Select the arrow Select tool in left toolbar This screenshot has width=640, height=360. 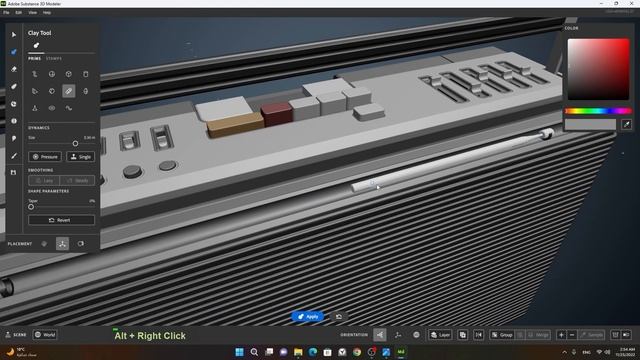point(13,35)
